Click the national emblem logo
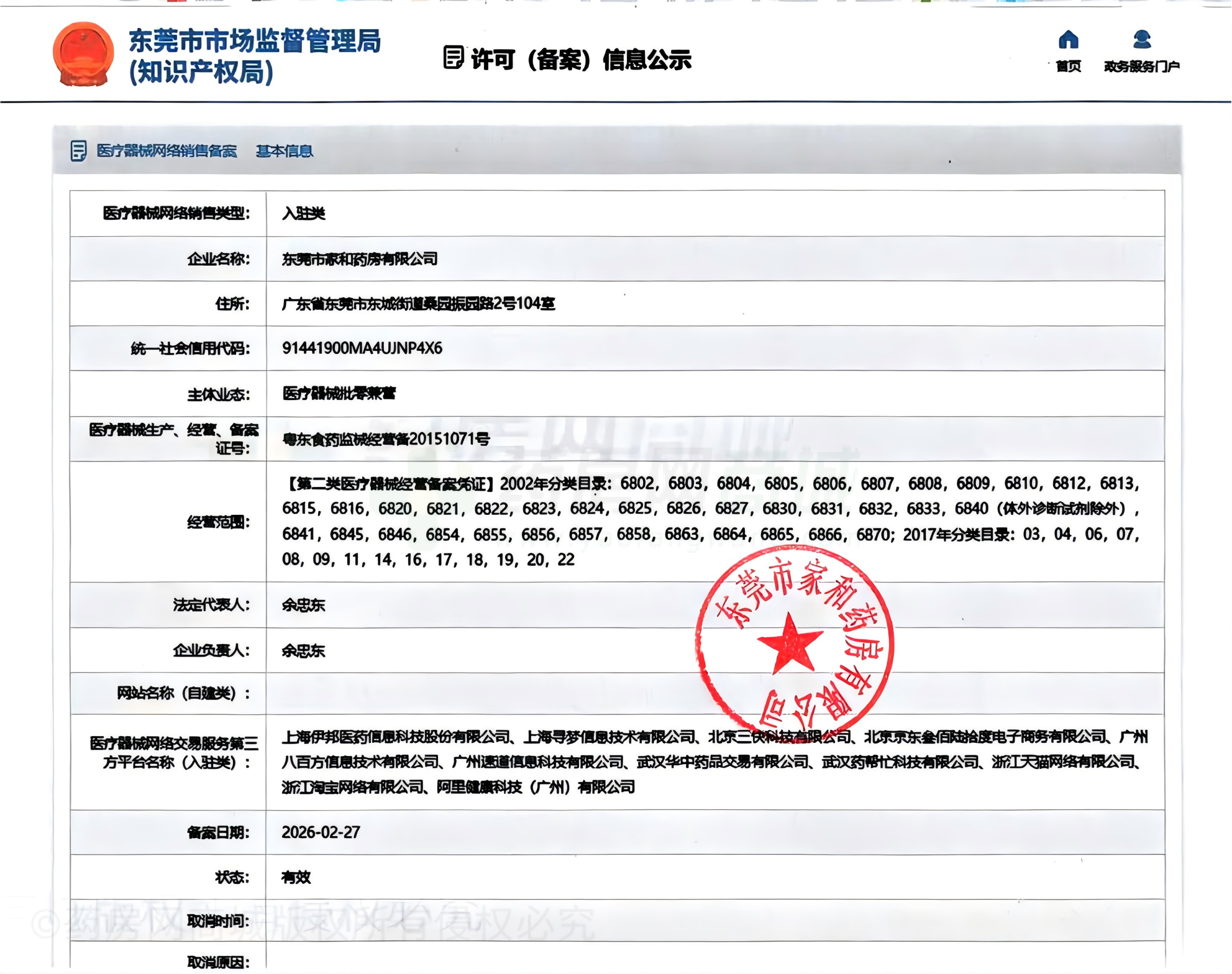 (83, 55)
